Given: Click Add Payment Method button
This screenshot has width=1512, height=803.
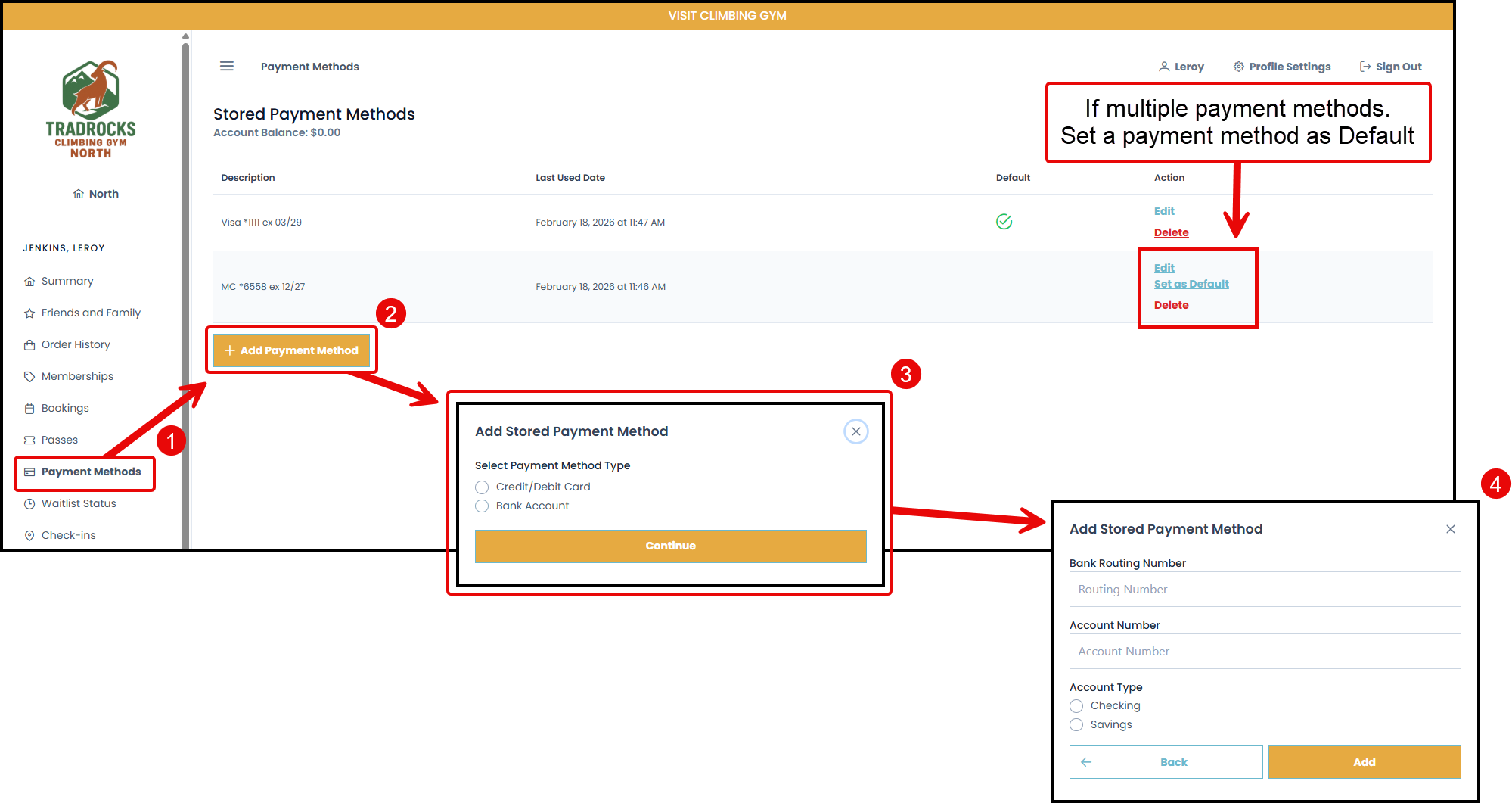Looking at the screenshot, I should [x=291, y=350].
